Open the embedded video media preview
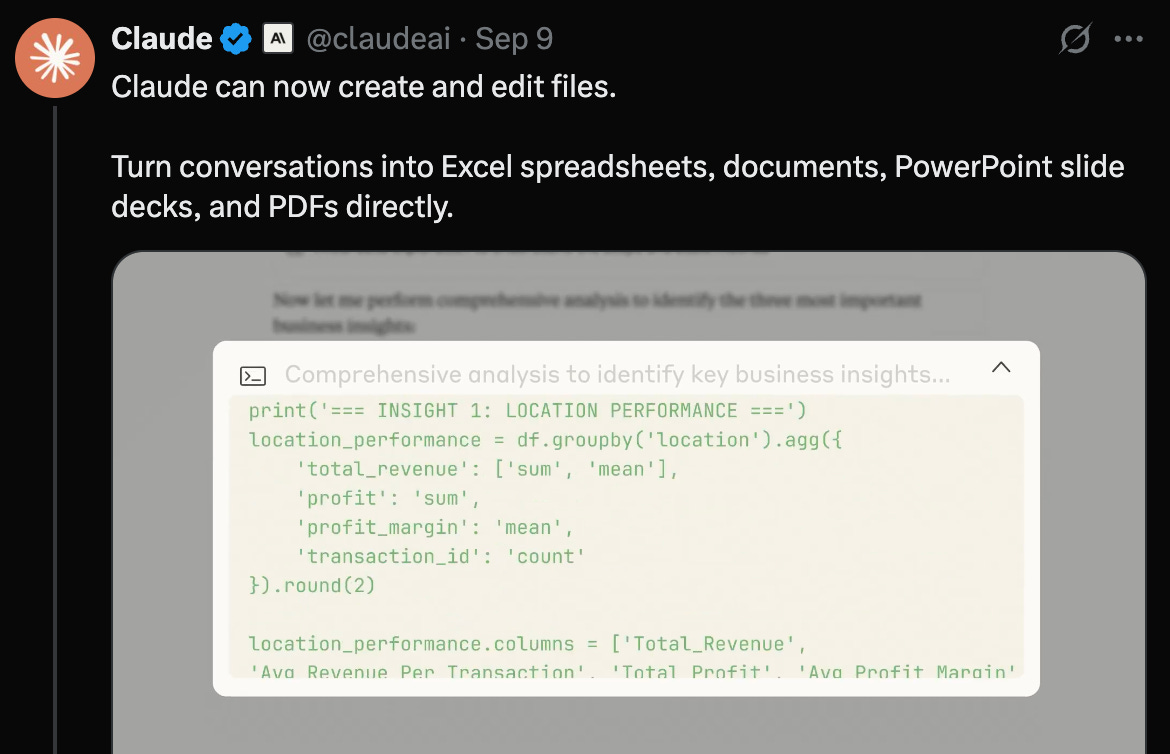This screenshot has width=1170, height=754. point(628,502)
